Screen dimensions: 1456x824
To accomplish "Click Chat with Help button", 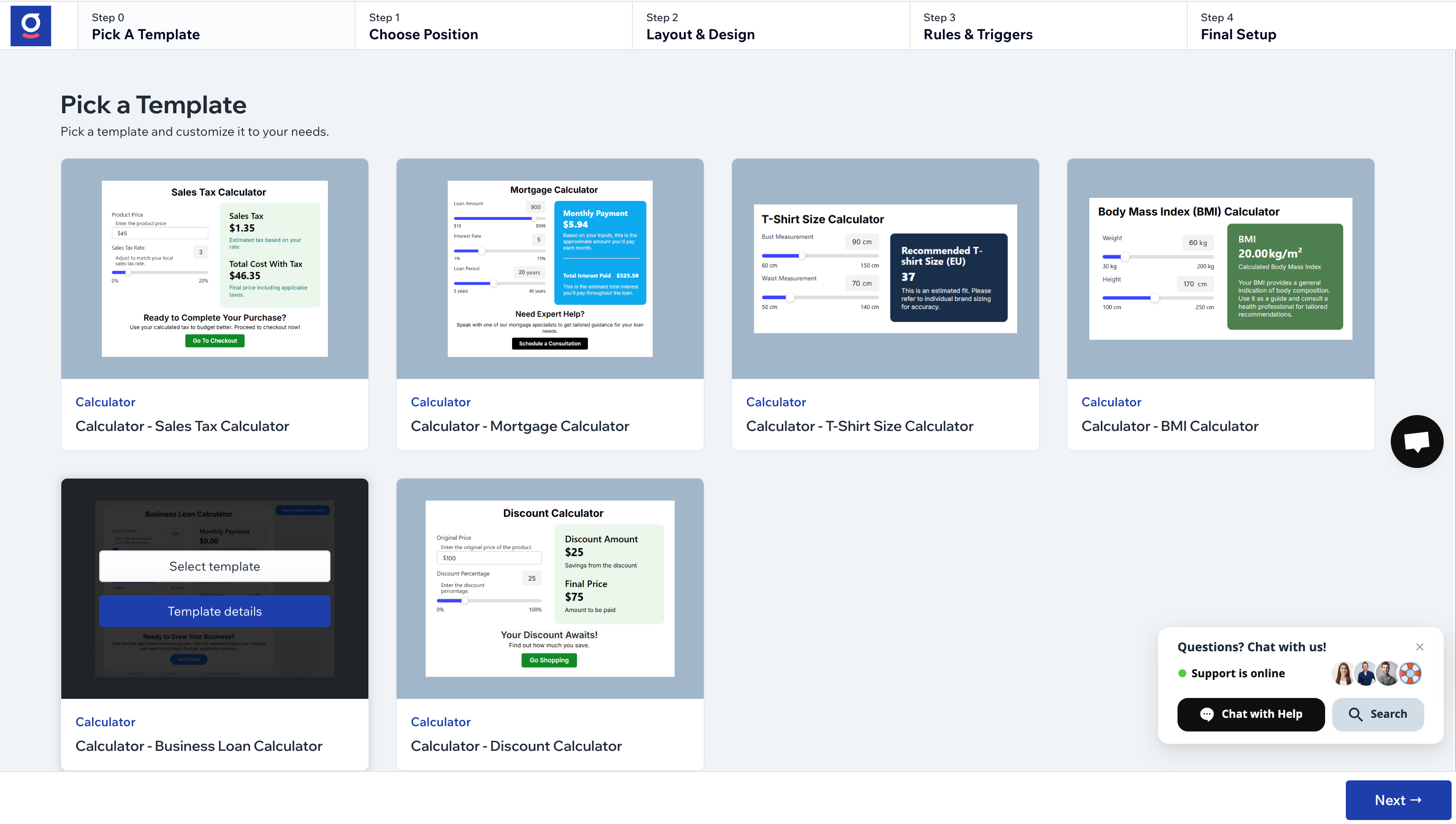I will [x=1251, y=714].
